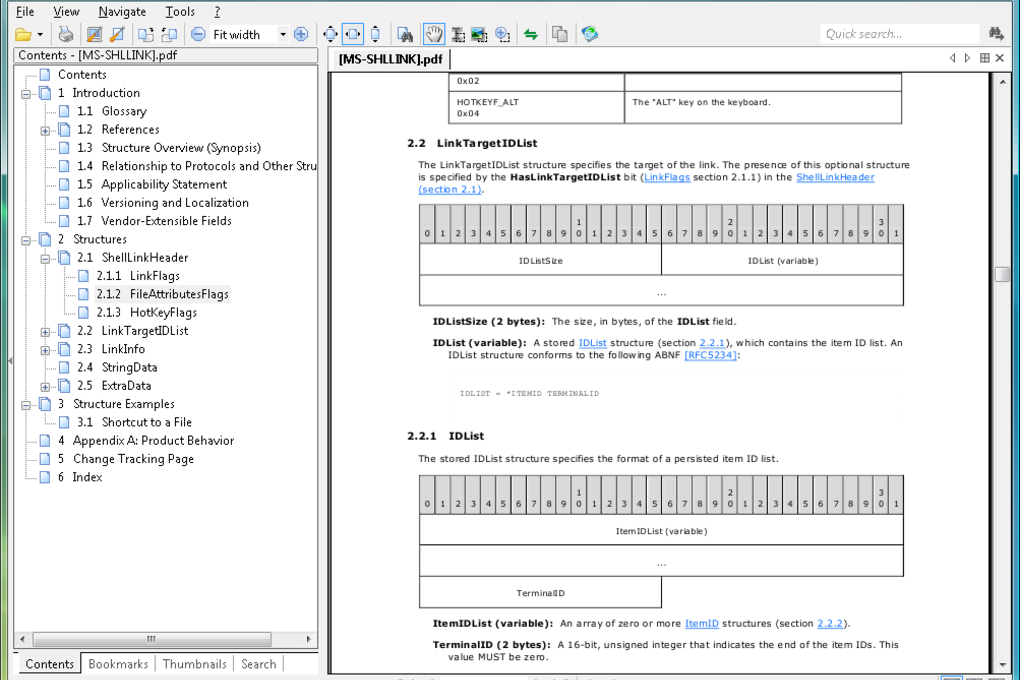Select the zoom-to-selection tool
Image resolution: width=1020 pixels, height=680 pixels.
502,34
